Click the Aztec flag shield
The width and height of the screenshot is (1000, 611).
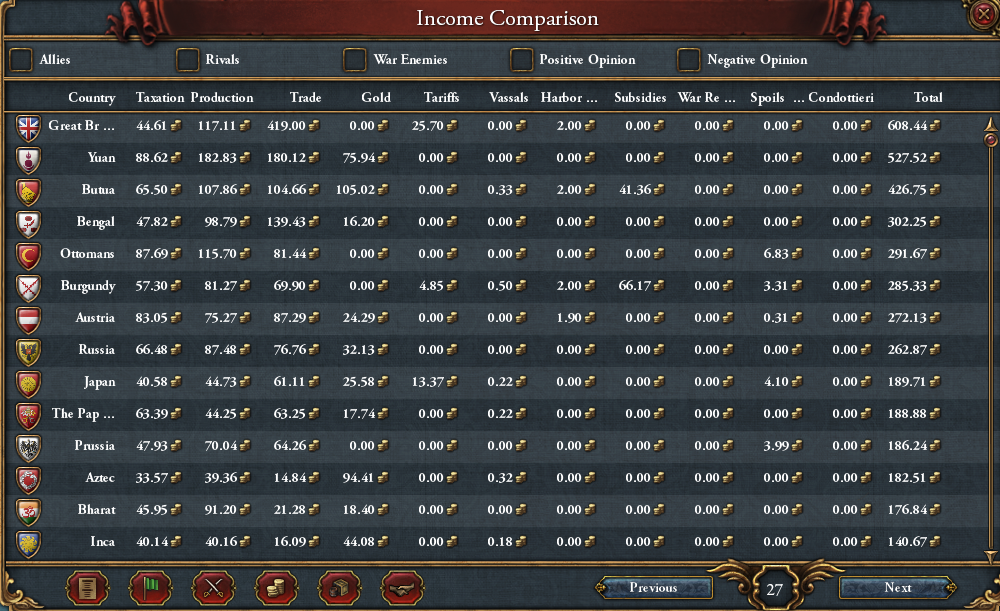pyautogui.click(x=29, y=479)
